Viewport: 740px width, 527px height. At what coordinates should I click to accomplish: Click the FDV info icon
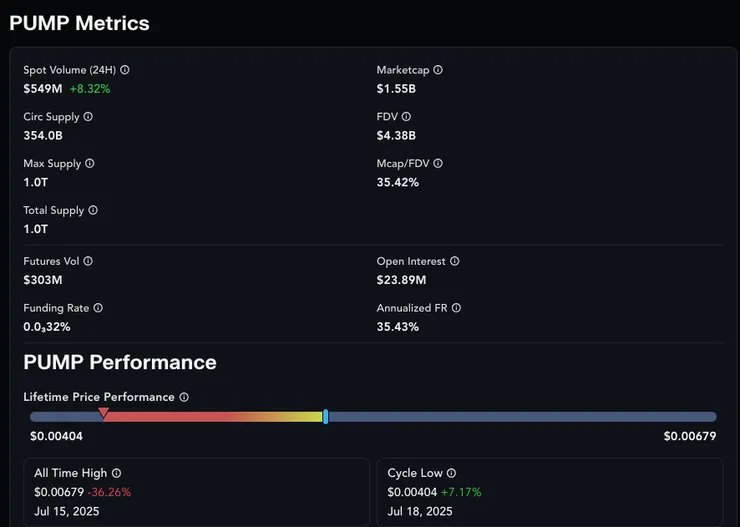[407, 117]
